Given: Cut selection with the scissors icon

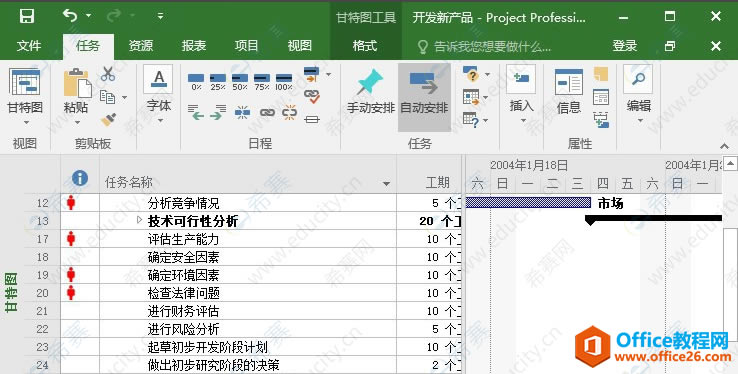Looking at the screenshot, I should point(108,74).
